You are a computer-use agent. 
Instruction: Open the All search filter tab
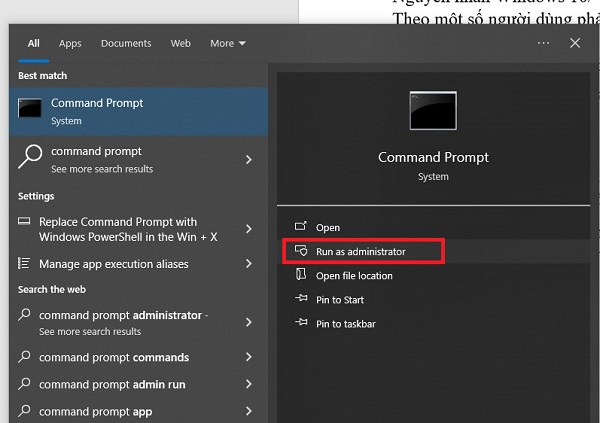coord(34,43)
